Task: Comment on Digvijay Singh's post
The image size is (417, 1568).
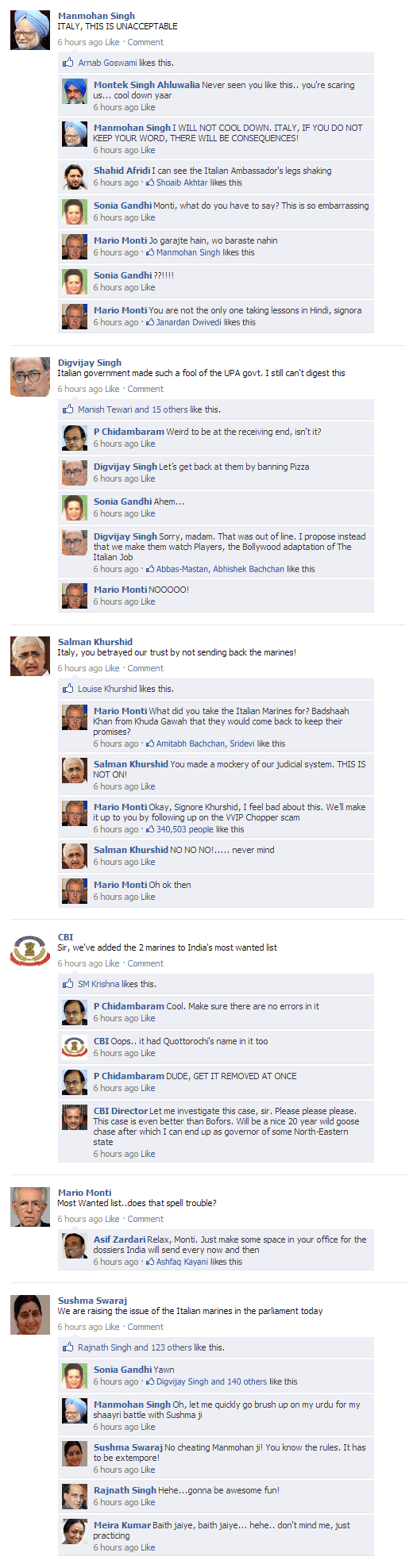Action: pos(145,390)
